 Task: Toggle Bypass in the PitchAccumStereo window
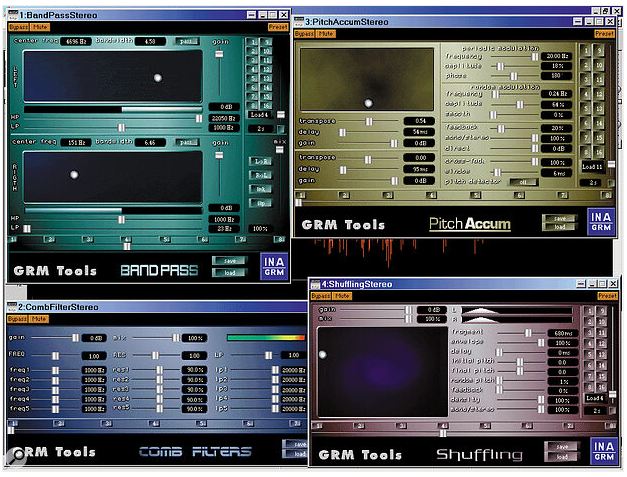coord(305,34)
